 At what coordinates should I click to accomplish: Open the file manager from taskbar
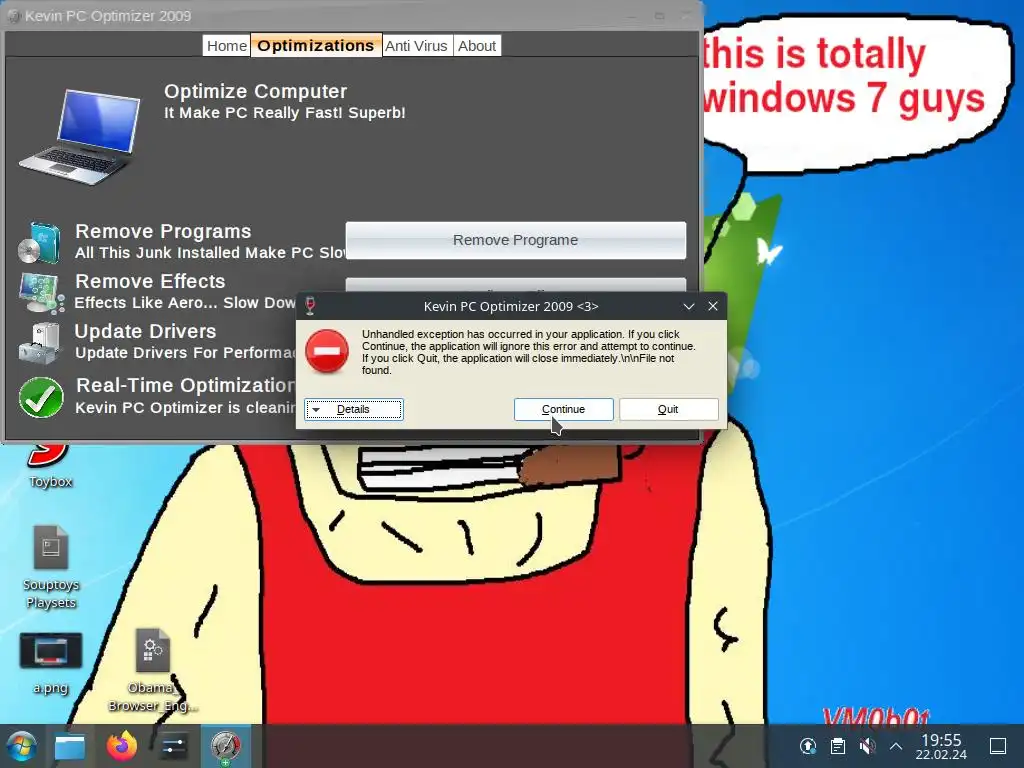[70, 746]
